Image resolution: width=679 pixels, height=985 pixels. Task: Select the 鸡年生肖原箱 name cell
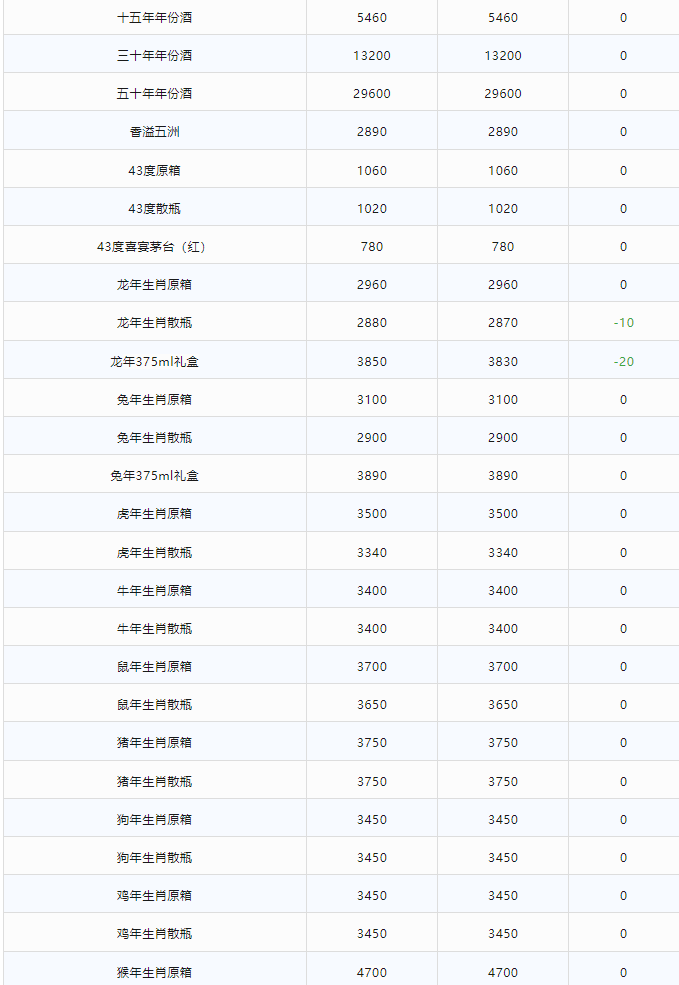155,896
